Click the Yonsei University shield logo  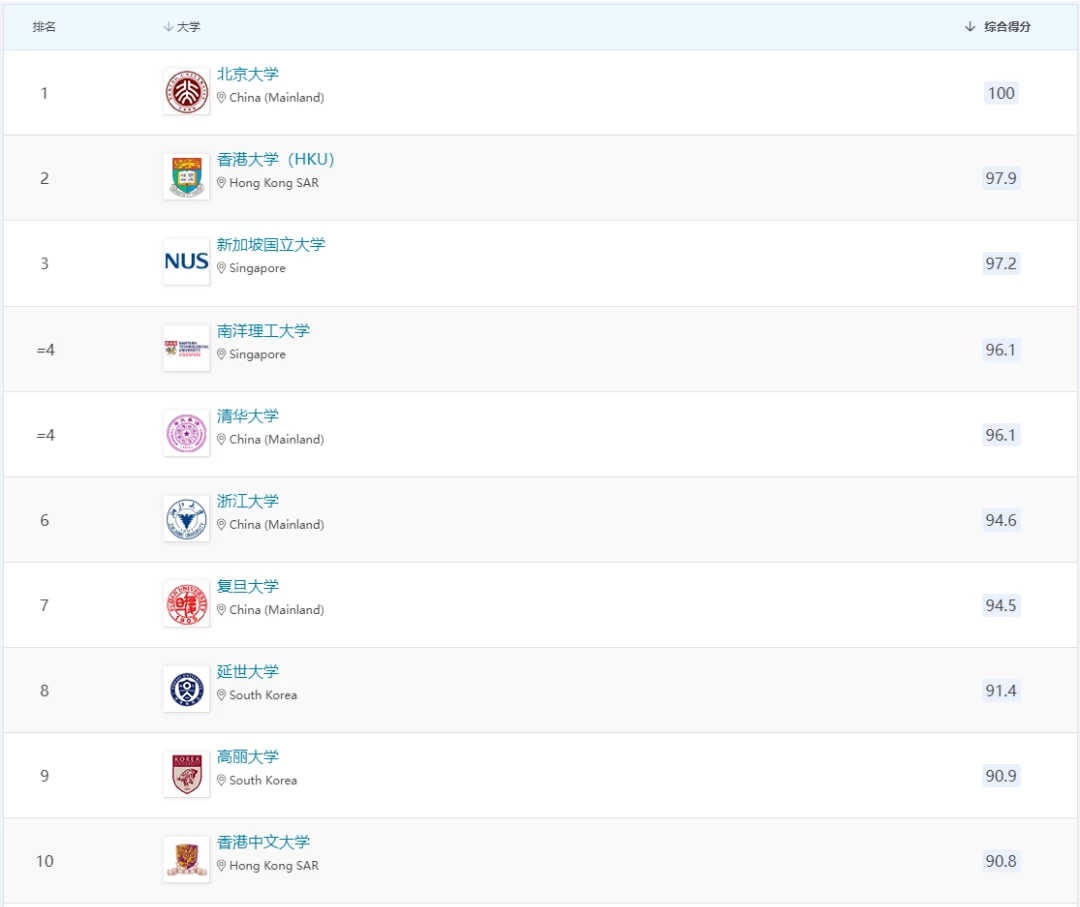click(x=186, y=689)
